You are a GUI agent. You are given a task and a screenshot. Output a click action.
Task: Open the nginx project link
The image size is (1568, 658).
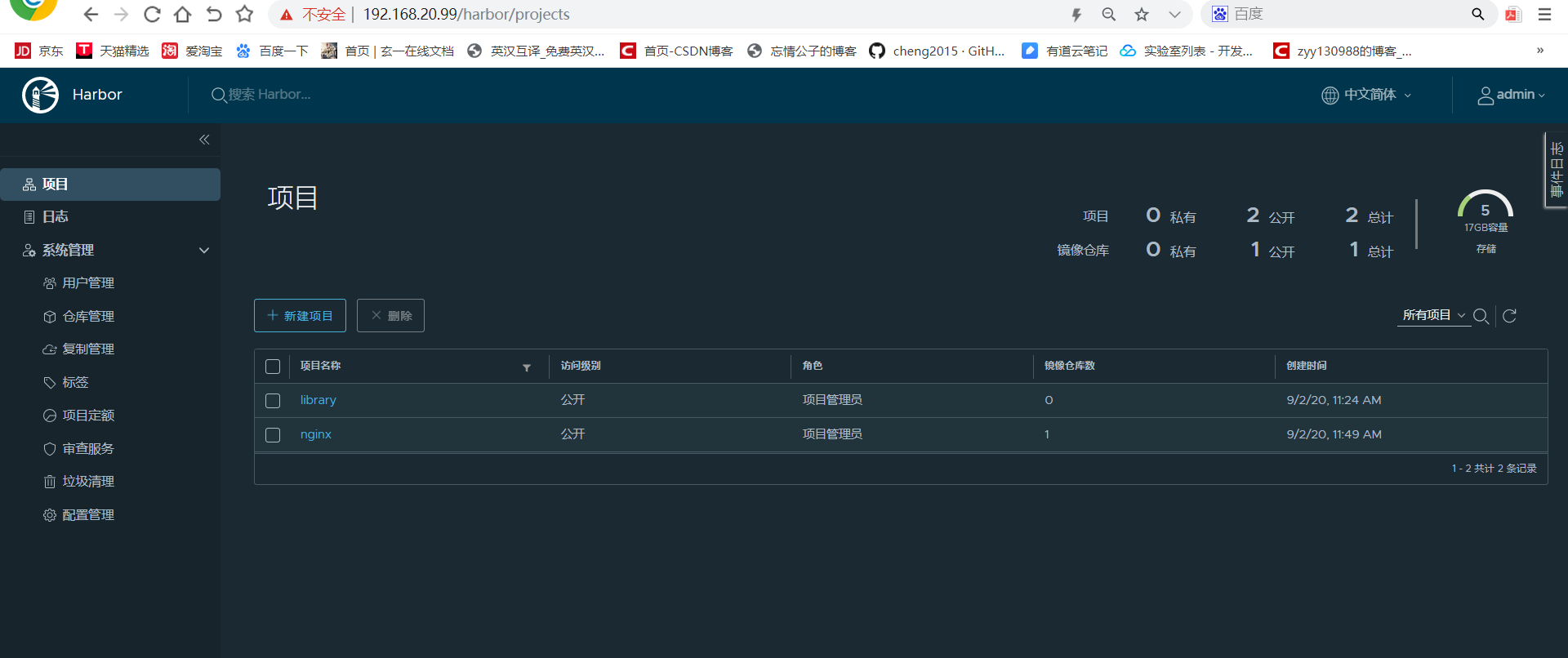point(316,434)
